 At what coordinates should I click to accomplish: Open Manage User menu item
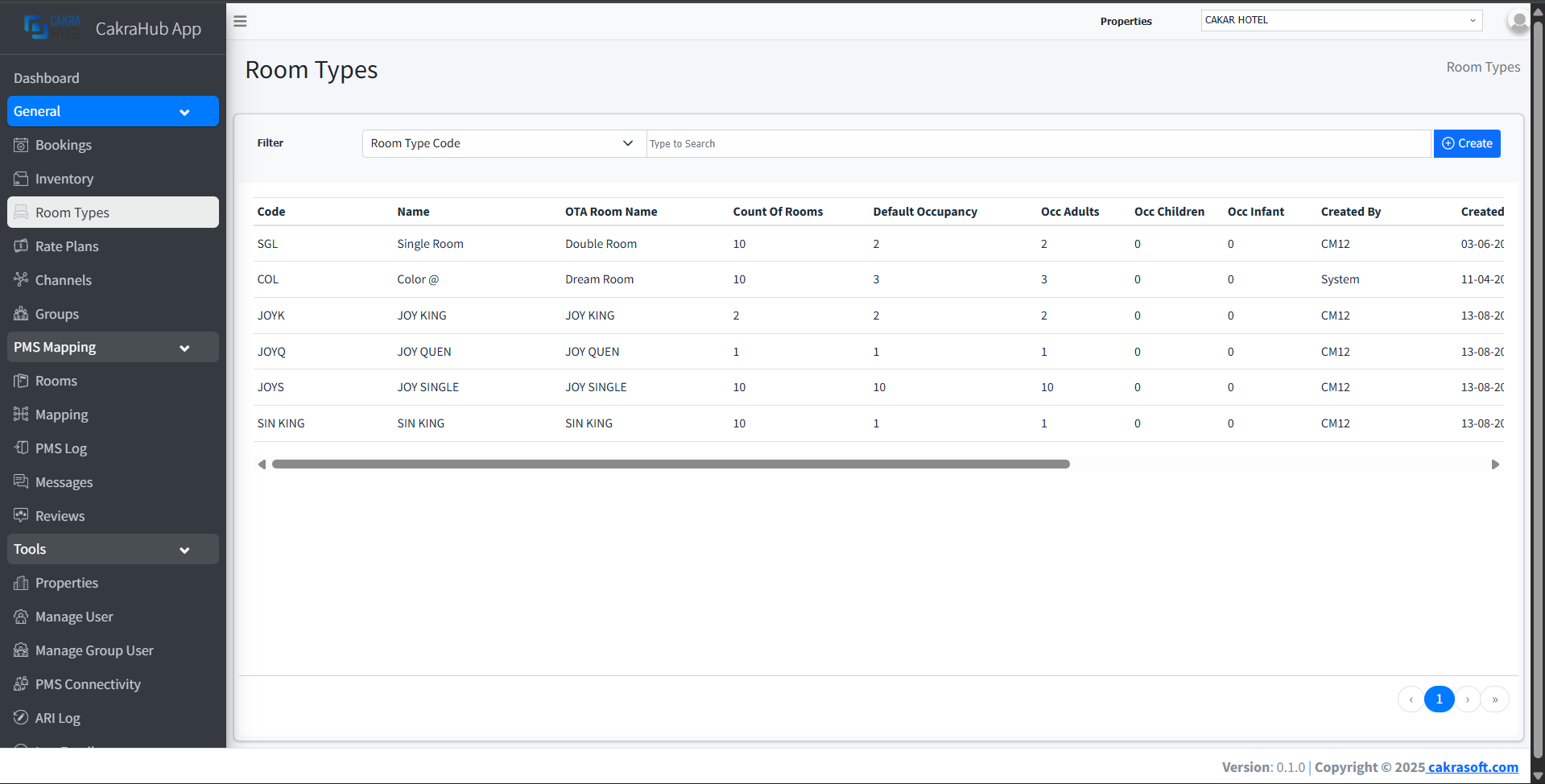74,617
